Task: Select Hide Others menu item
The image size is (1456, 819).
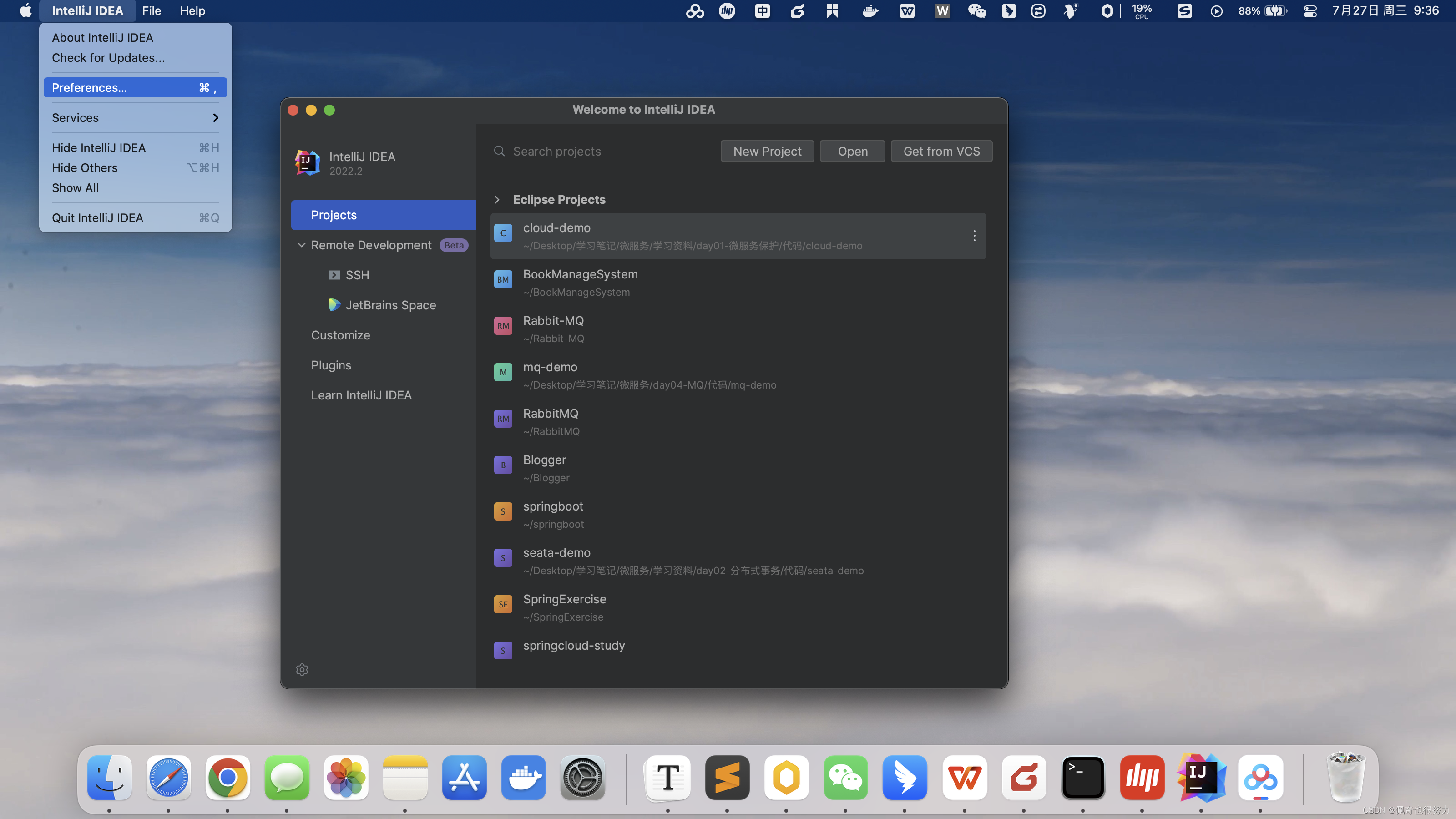Action: click(x=135, y=168)
